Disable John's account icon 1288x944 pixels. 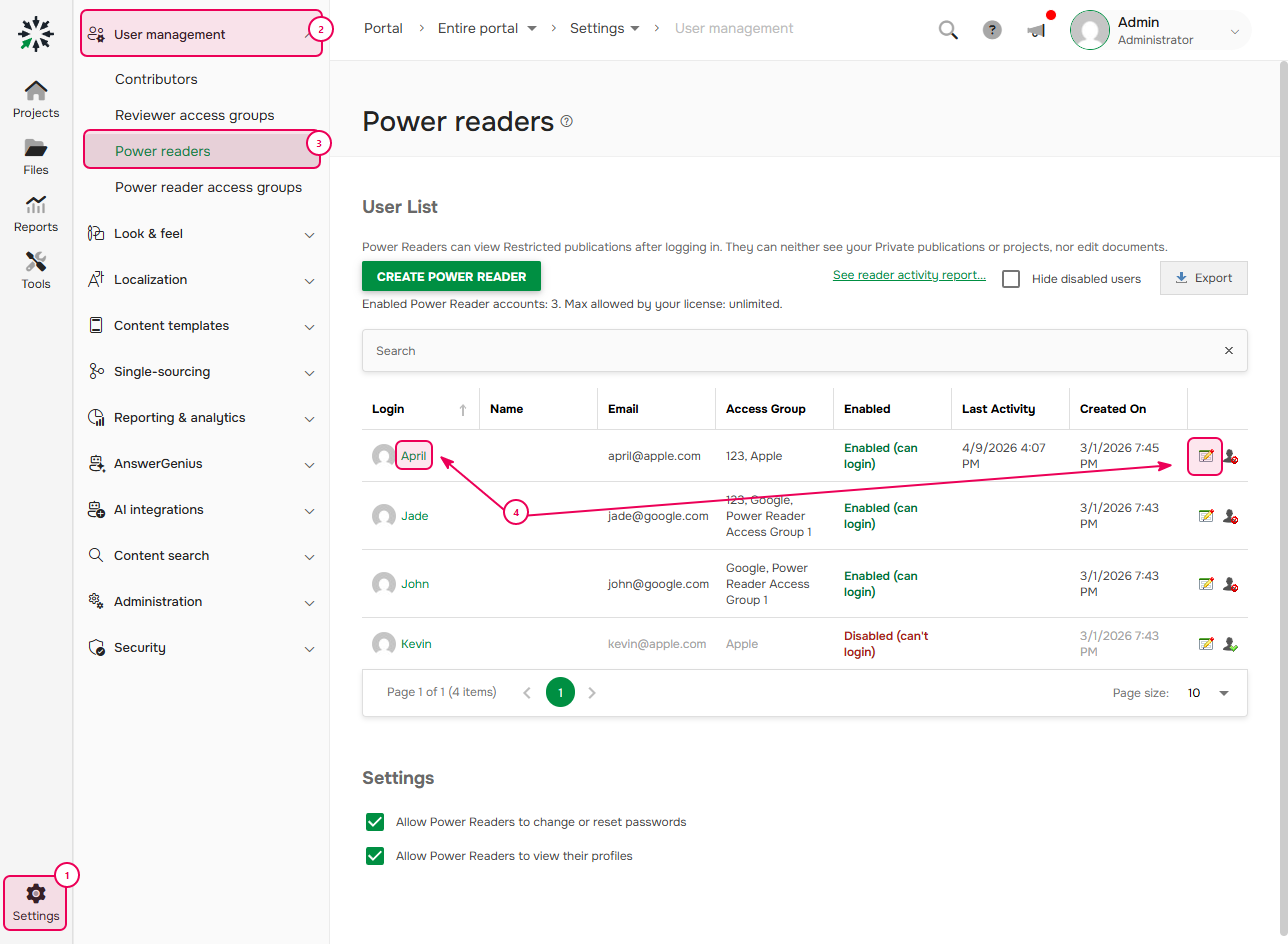tap(1231, 584)
